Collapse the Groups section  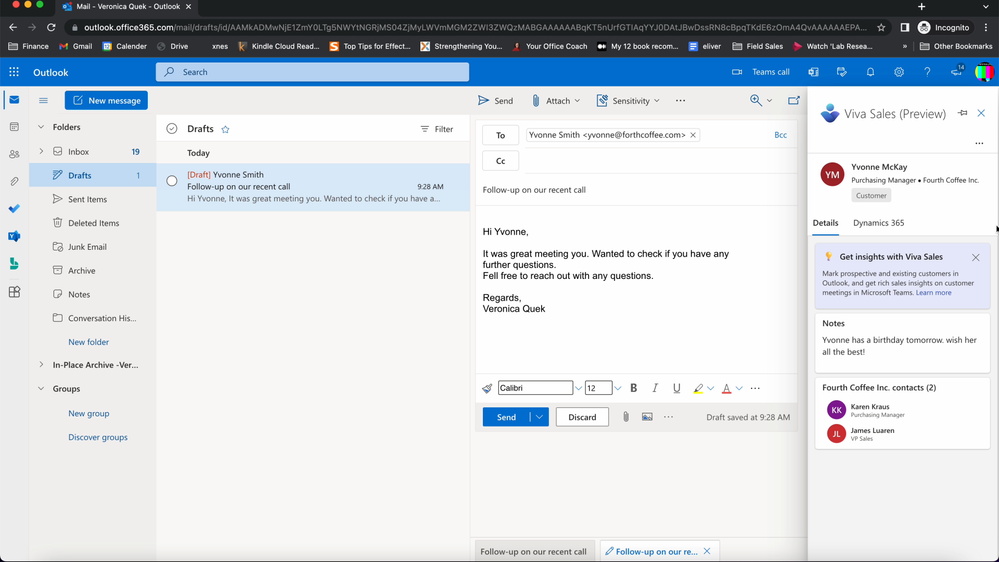click(41, 389)
